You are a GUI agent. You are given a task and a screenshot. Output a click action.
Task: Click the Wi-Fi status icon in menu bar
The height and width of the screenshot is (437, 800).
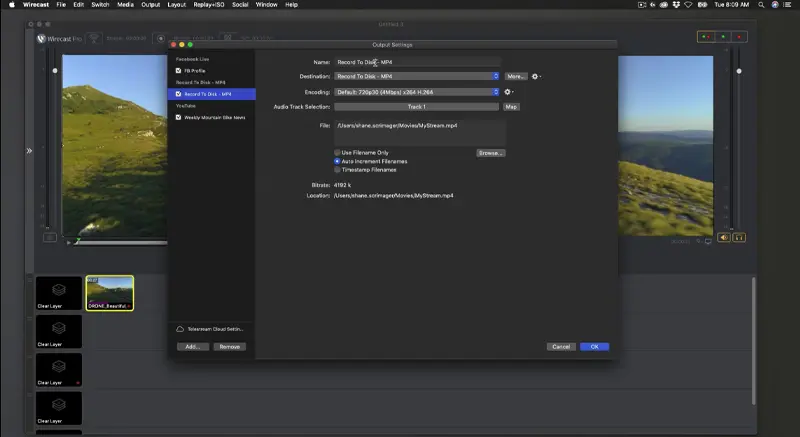pyautogui.click(x=688, y=5)
